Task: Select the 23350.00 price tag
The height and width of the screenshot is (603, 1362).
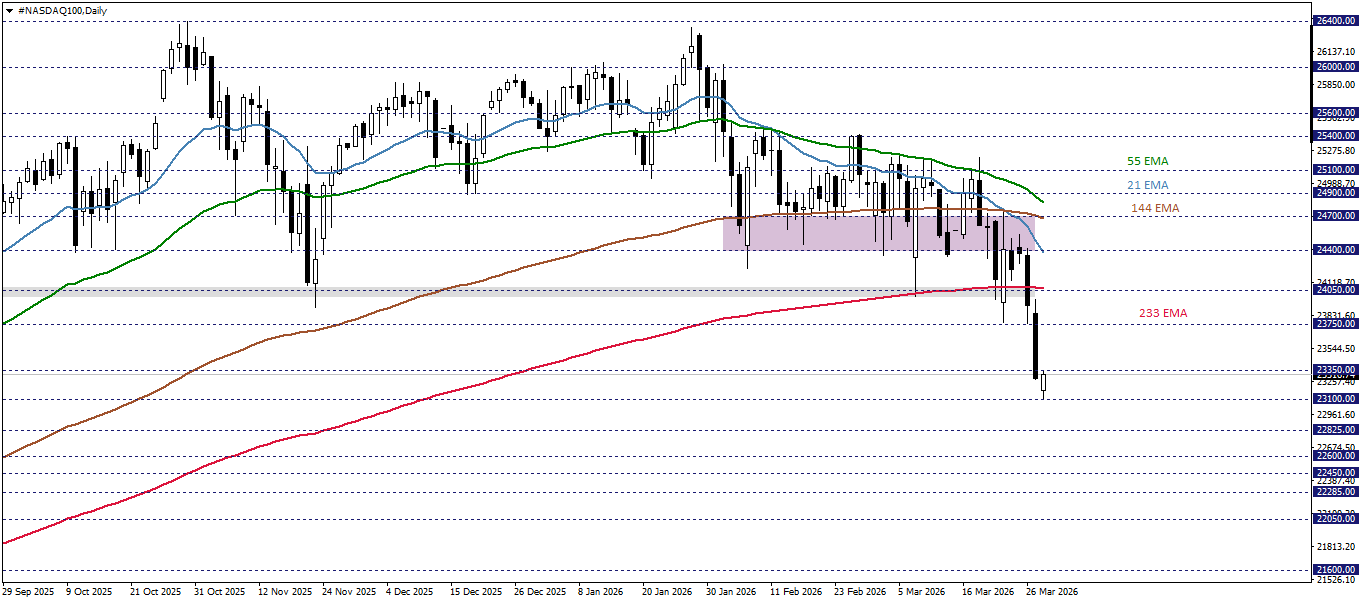Action: (x=1336, y=371)
